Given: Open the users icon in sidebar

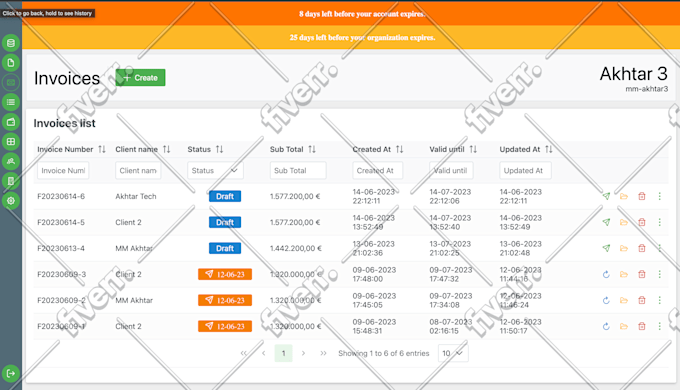Looking at the screenshot, I should point(11,161).
